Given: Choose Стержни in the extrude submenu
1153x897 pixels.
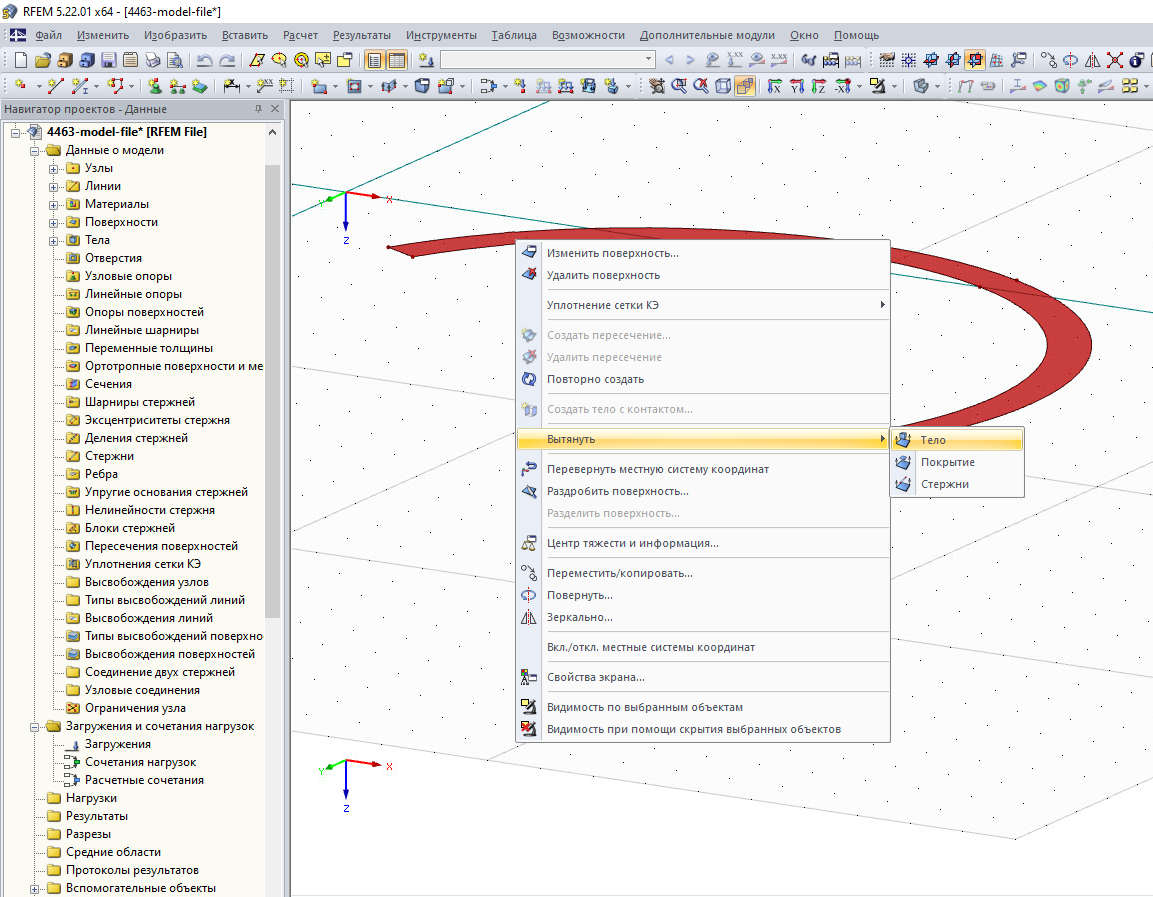Looking at the screenshot, I should [957, 484].
